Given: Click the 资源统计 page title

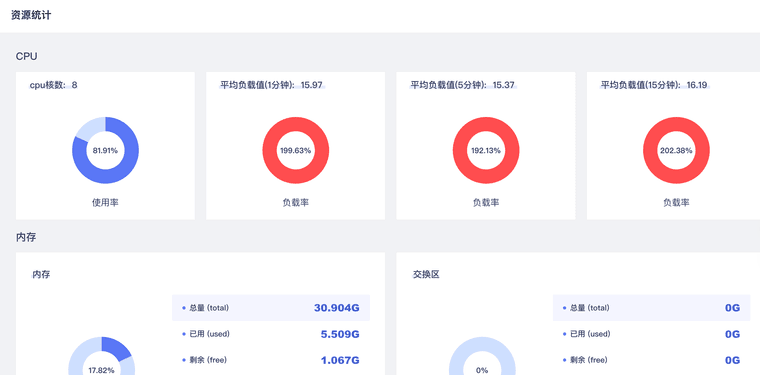Looking at the screenshot, I should [x=31, y=16].
